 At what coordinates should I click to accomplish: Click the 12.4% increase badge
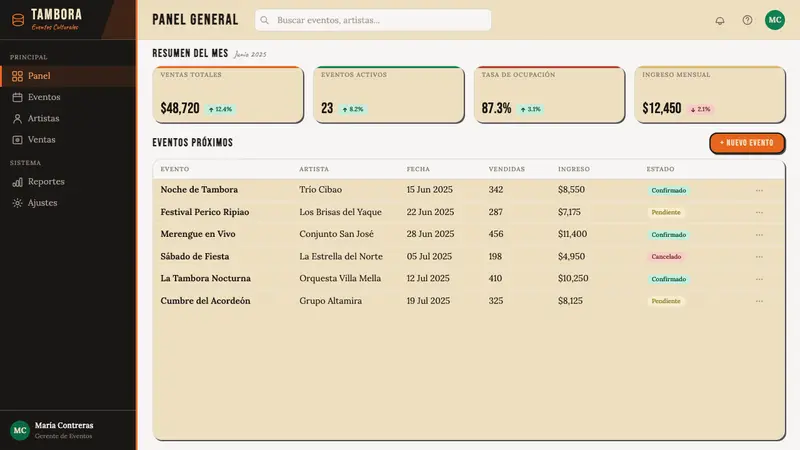pyautogui.click(x=220, y=109)
